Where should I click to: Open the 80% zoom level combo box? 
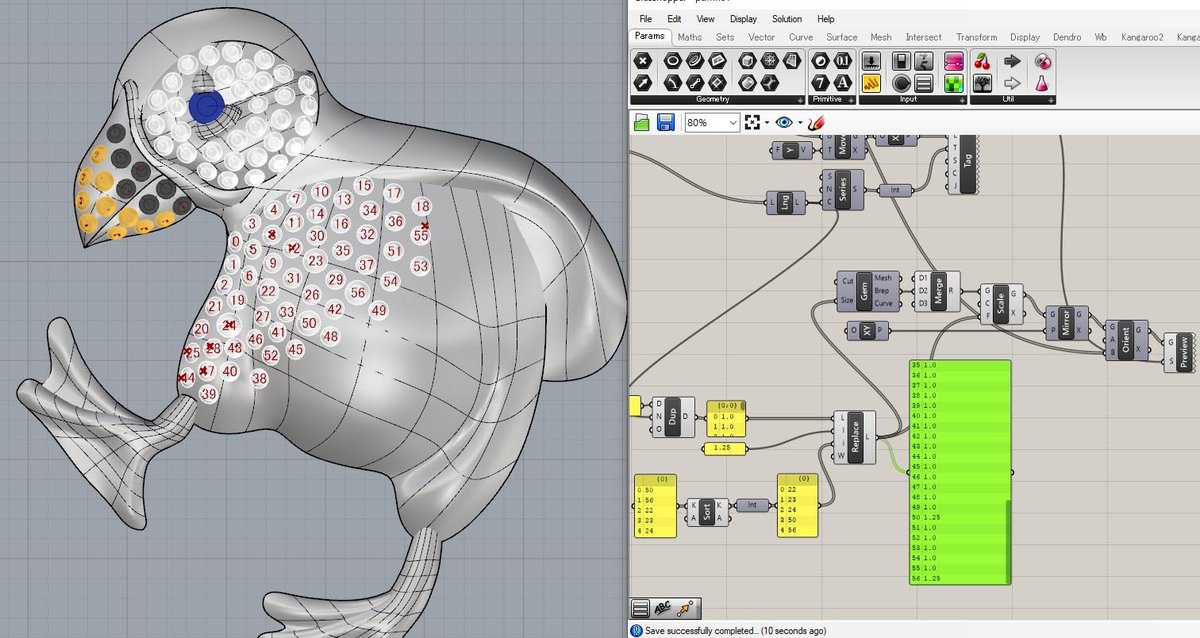click(x=712, y=122)
